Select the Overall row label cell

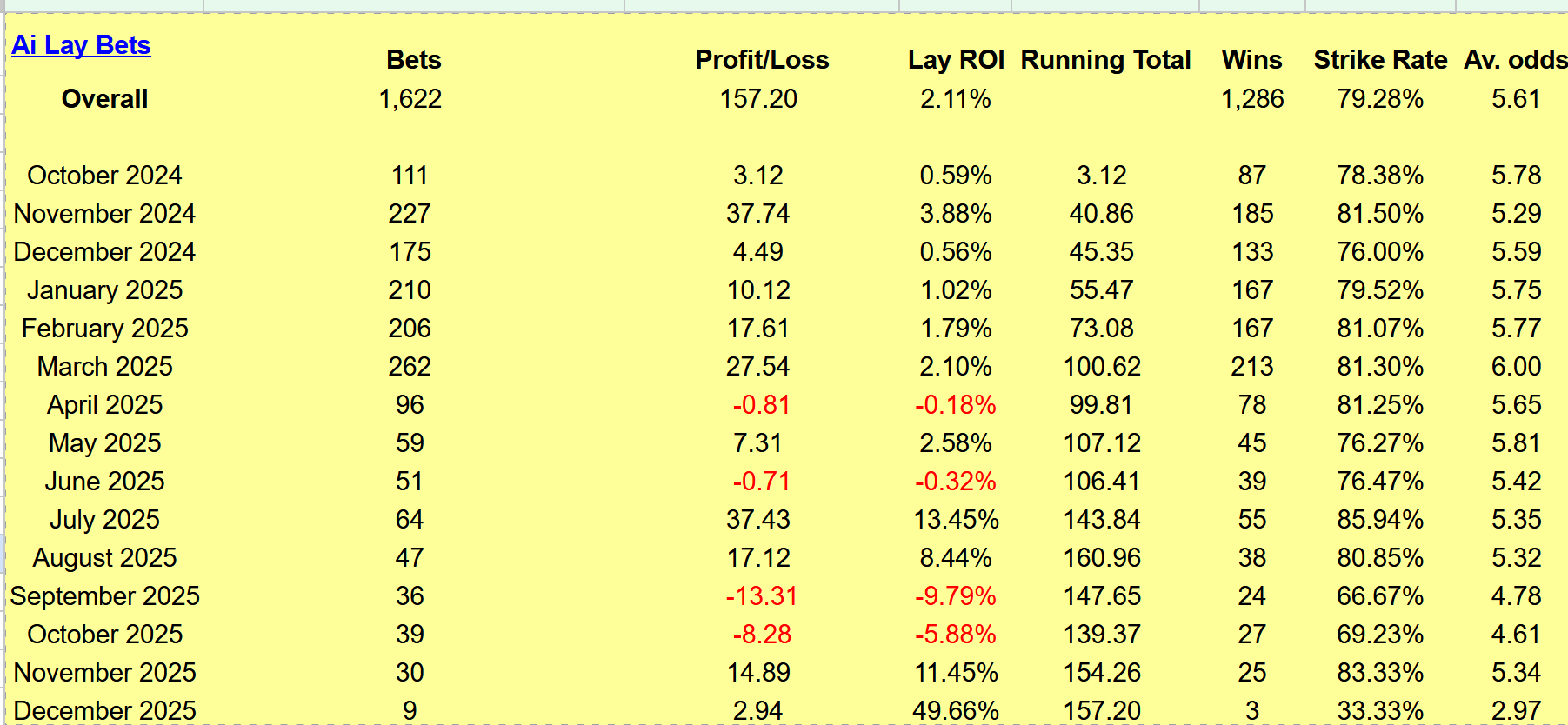104,99
